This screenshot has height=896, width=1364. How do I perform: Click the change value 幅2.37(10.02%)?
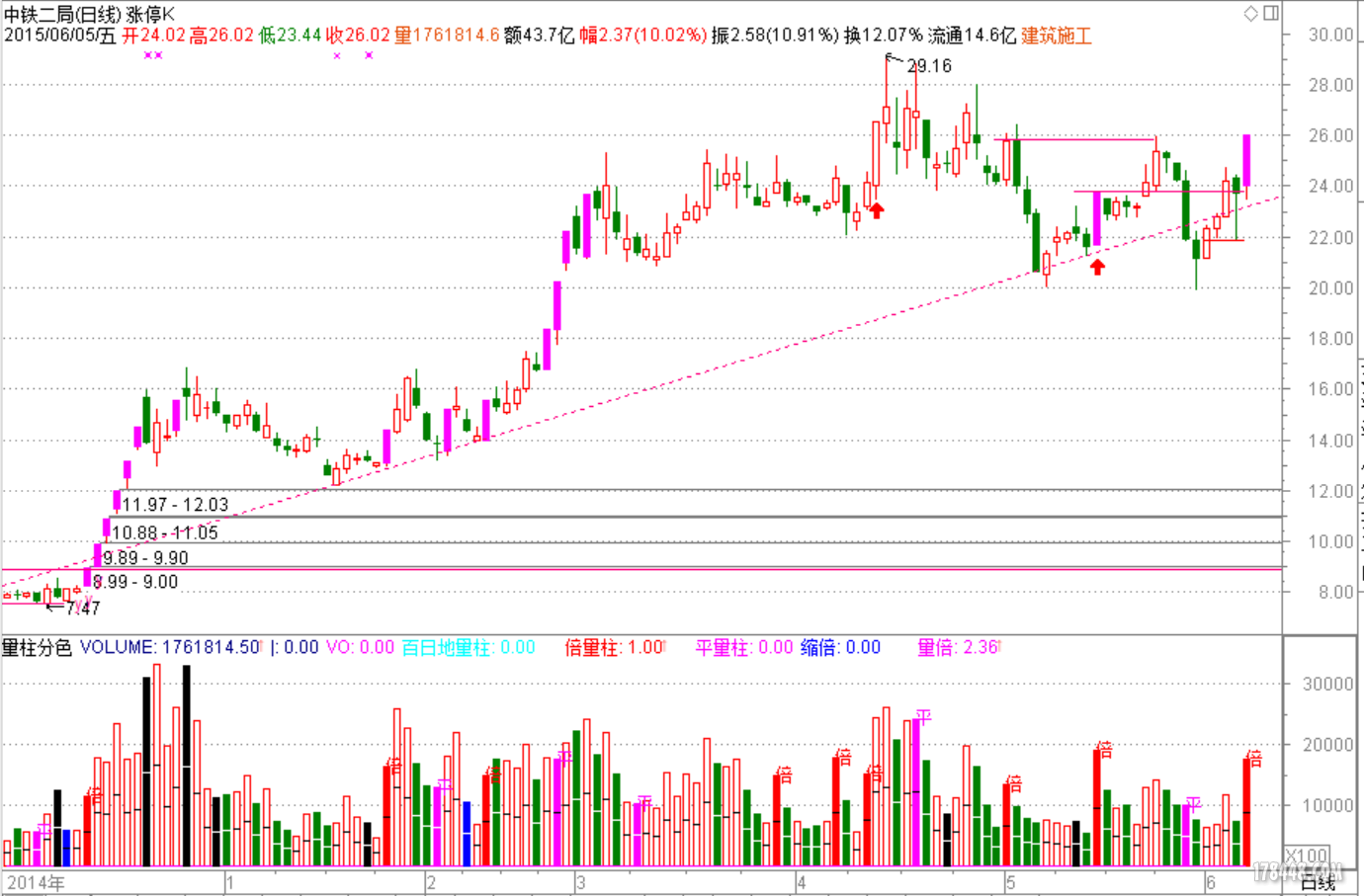pos(642,36)
